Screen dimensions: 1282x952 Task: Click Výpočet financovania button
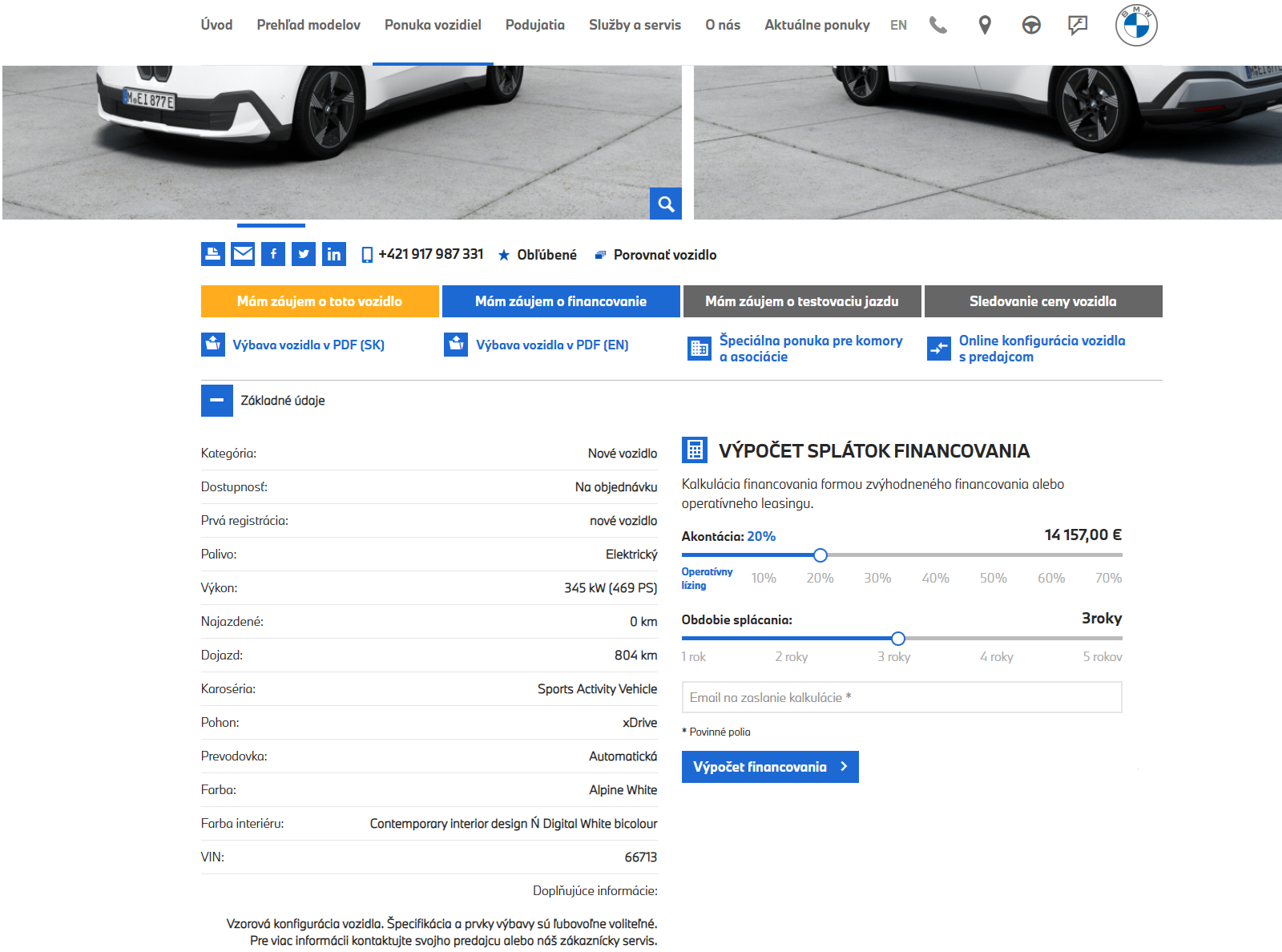pos(770,767)
